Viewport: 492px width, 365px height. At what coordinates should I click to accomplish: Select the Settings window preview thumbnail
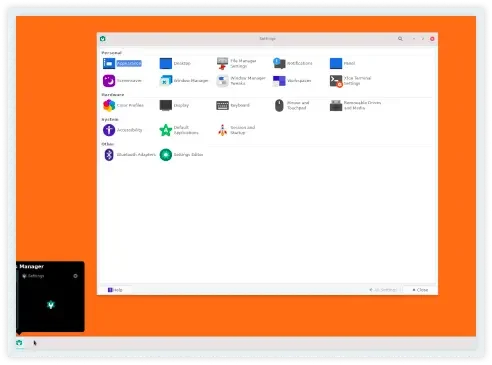point(51,305)
